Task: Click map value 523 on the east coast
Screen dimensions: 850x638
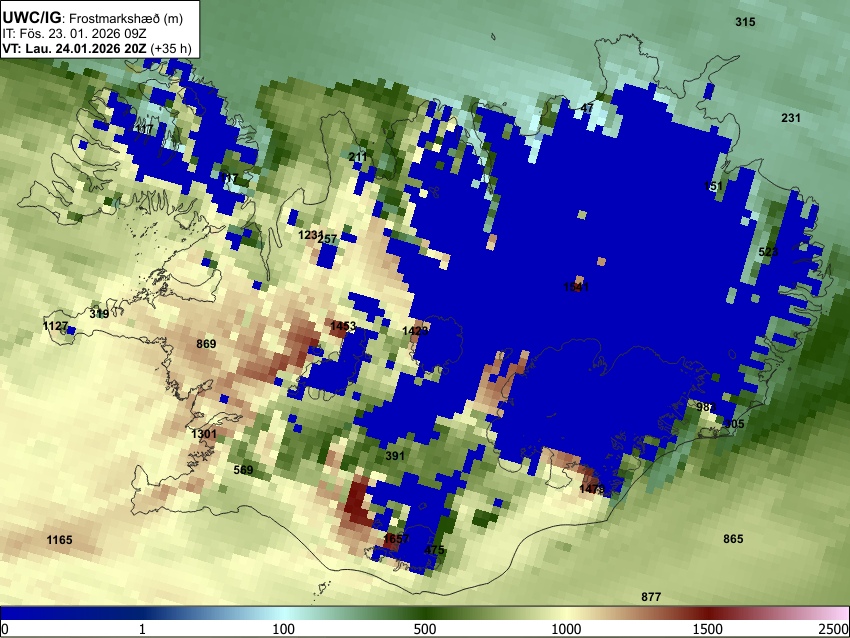Action: coord(768,252)
